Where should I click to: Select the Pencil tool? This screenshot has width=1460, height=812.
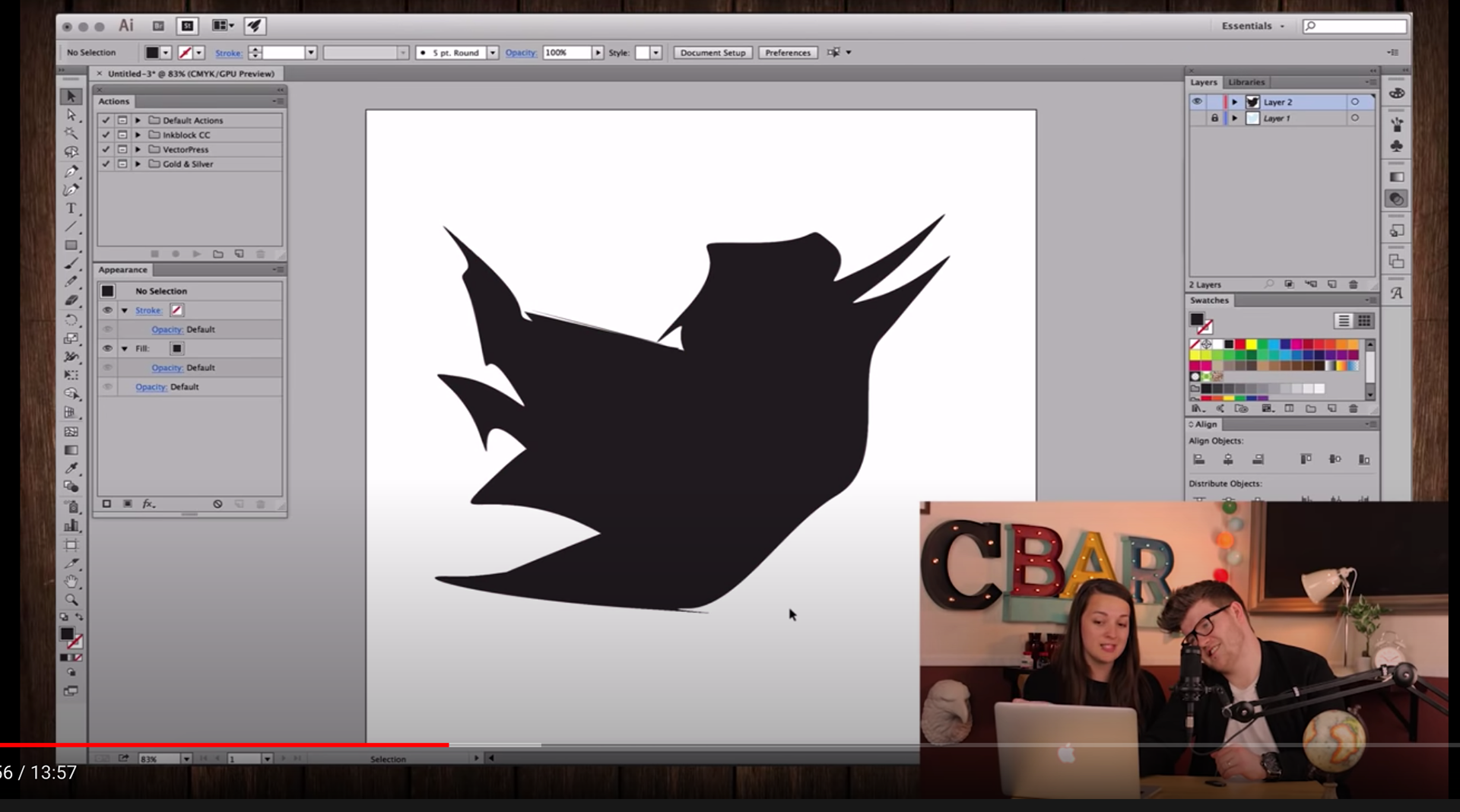71,282
